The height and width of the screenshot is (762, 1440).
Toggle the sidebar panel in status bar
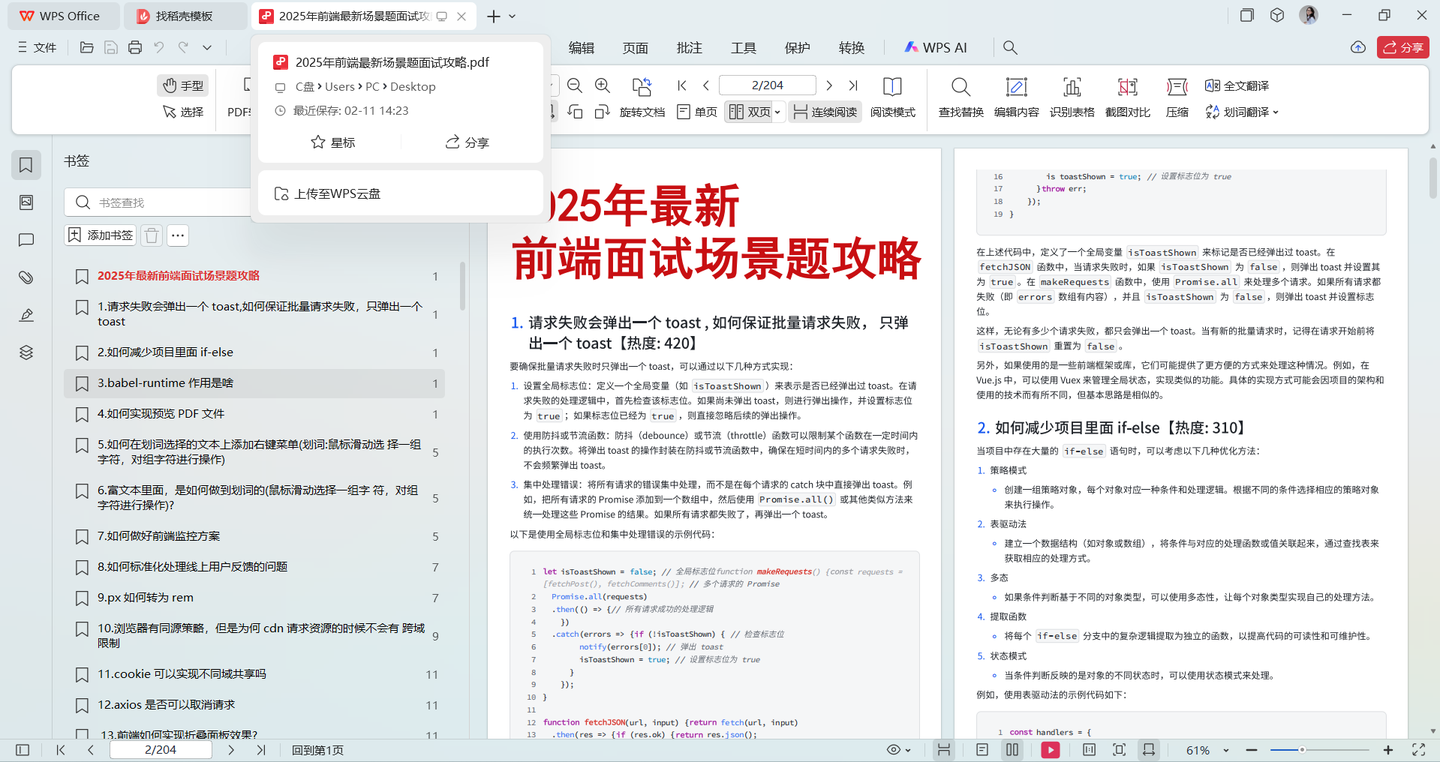pos(22,749)
